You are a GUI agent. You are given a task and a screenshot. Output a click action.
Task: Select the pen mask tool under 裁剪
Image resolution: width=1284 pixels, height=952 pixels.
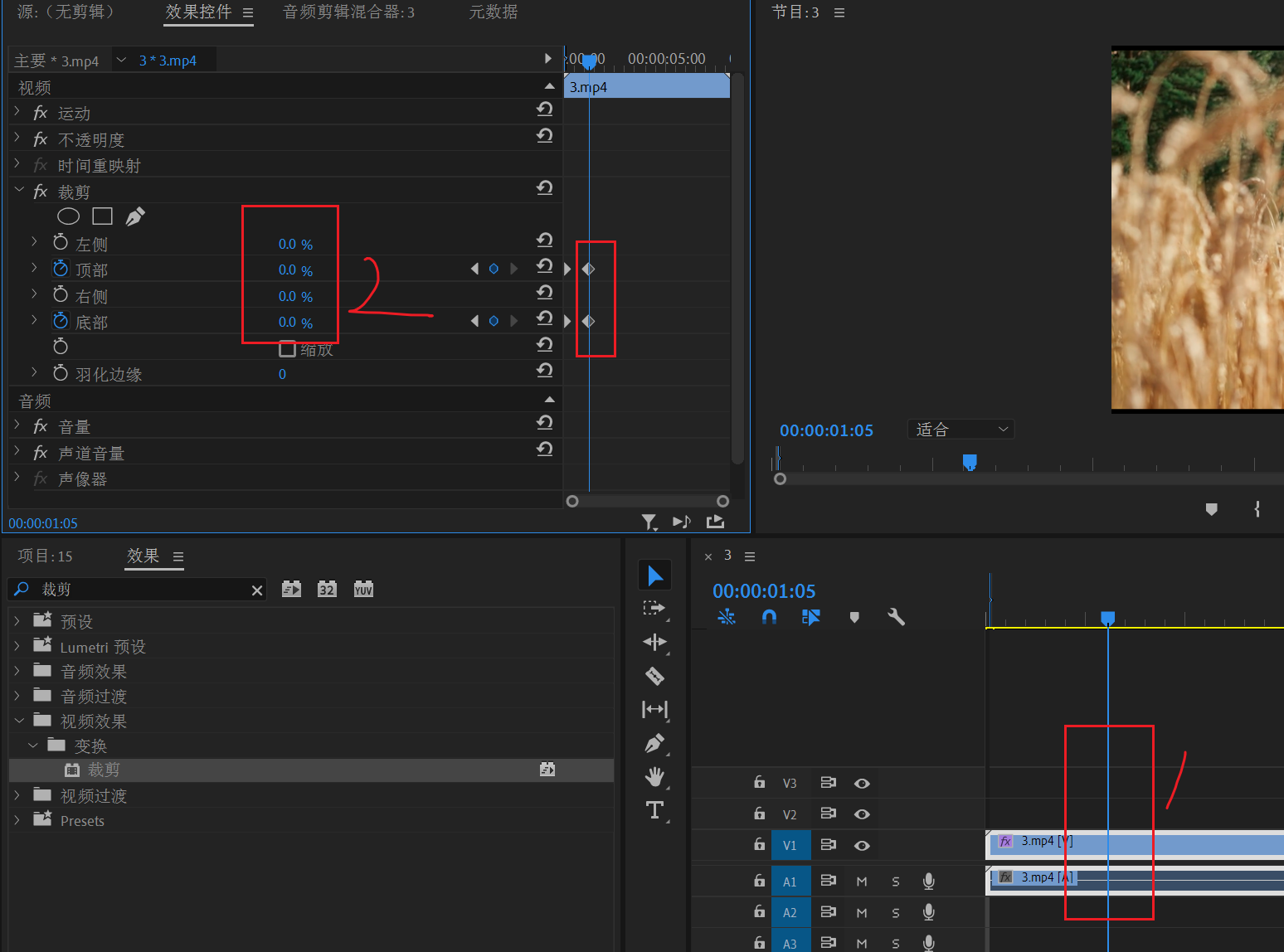tap(135, 216)
